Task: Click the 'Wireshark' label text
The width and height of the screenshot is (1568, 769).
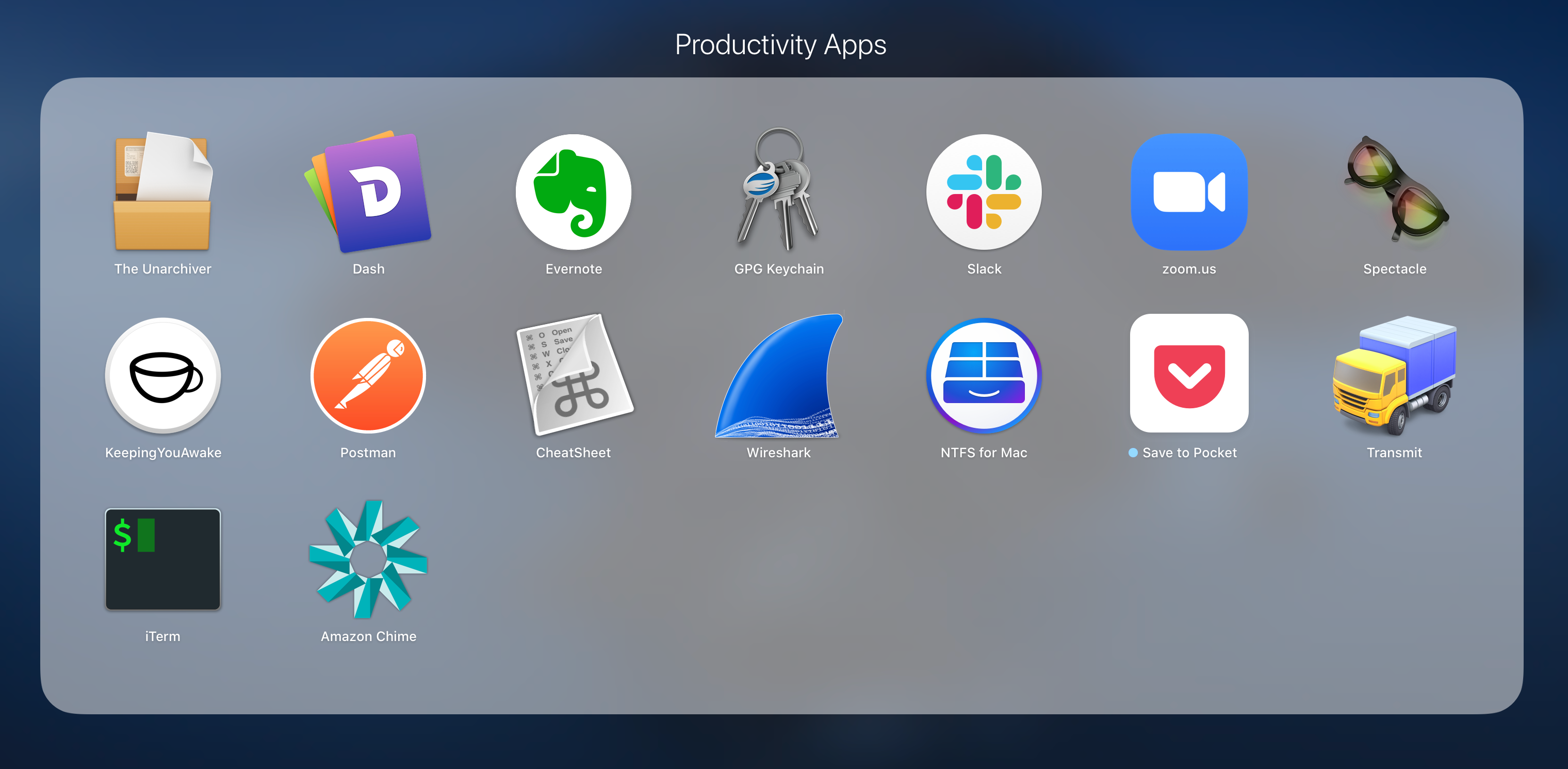Action: [x=778, y=453]
